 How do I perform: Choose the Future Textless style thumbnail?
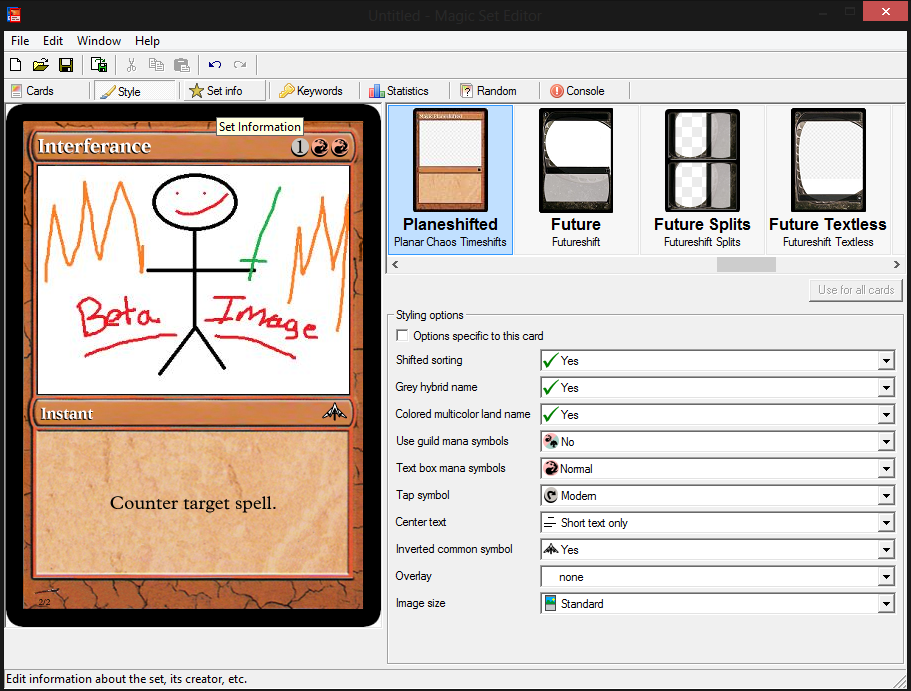point(828,180)
